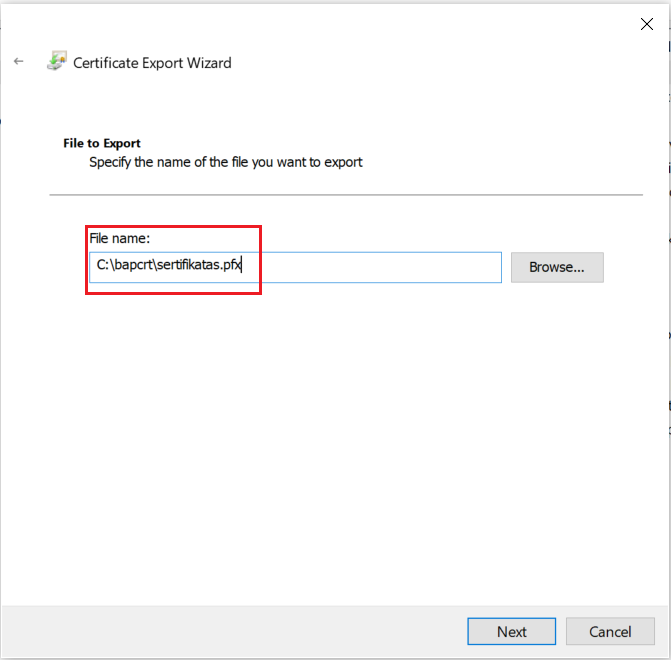The image size is (672, 661).
Task: Click the back arrow in the wizard header
Action: pos(18,62)
